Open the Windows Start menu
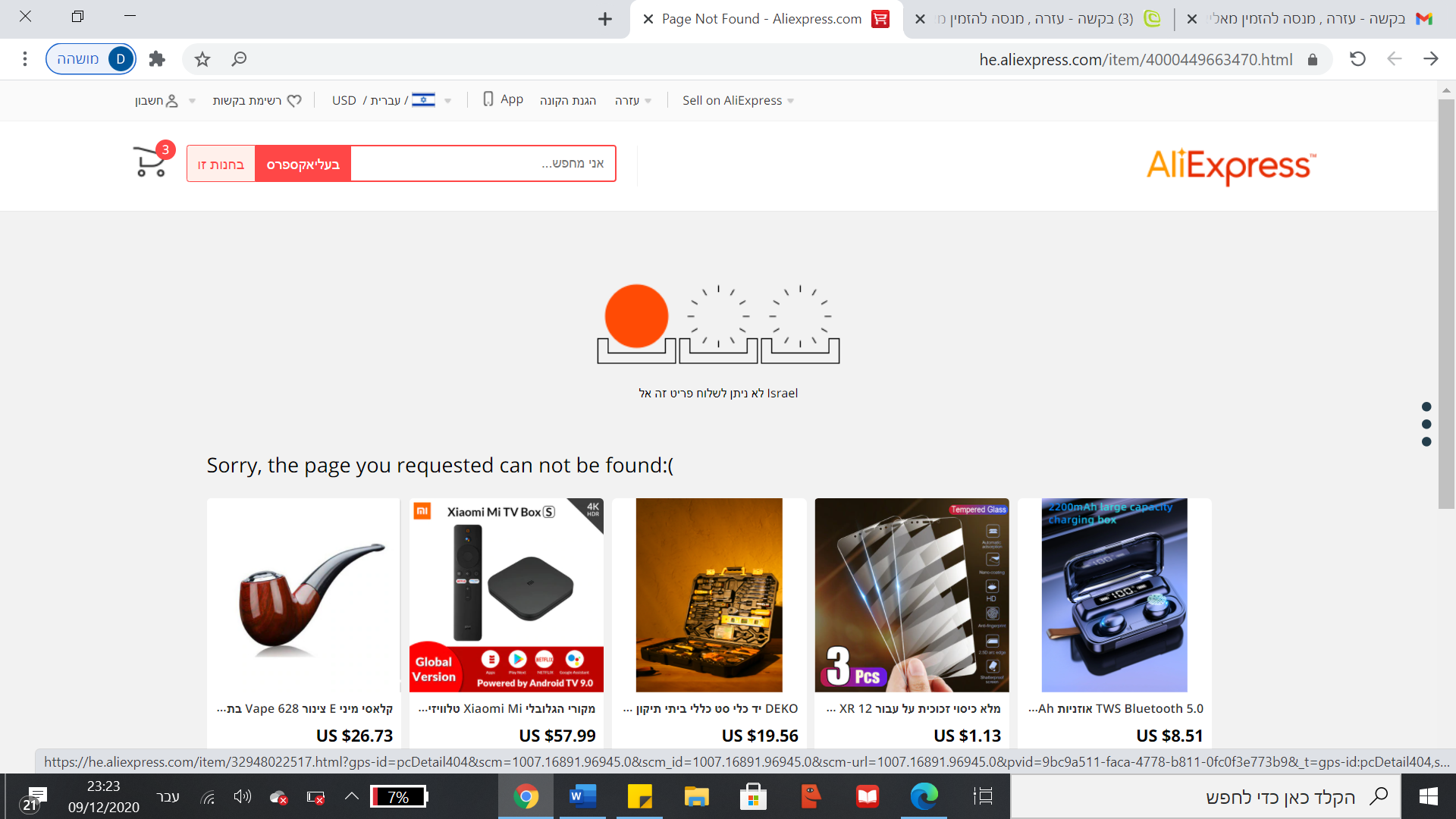This screenshot has width=1456, height=819. (1428, 796)
